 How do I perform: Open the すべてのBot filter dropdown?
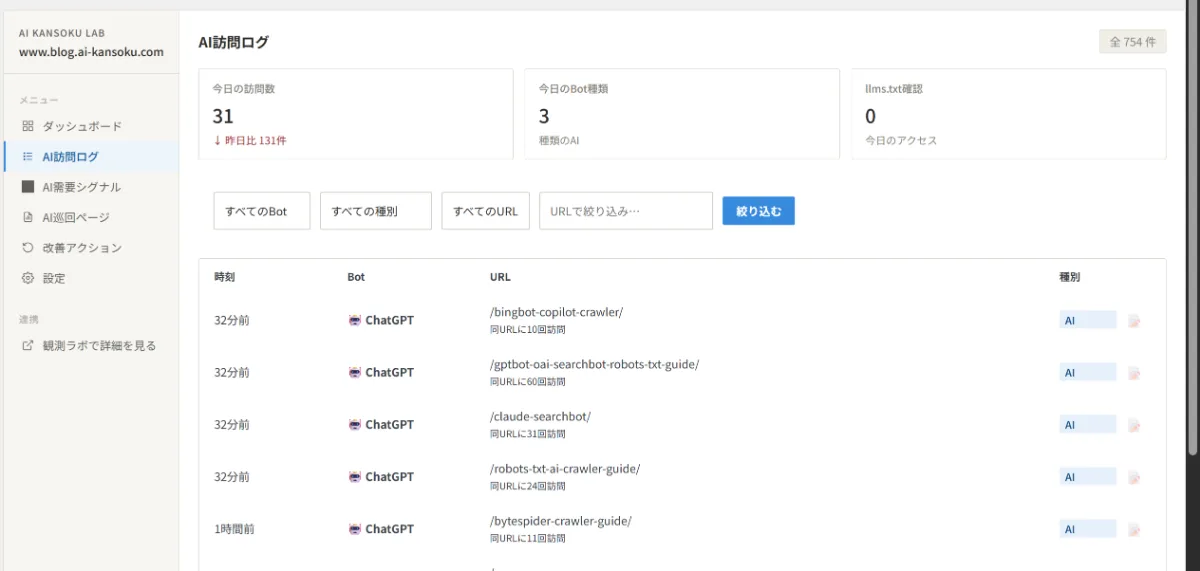262,211
